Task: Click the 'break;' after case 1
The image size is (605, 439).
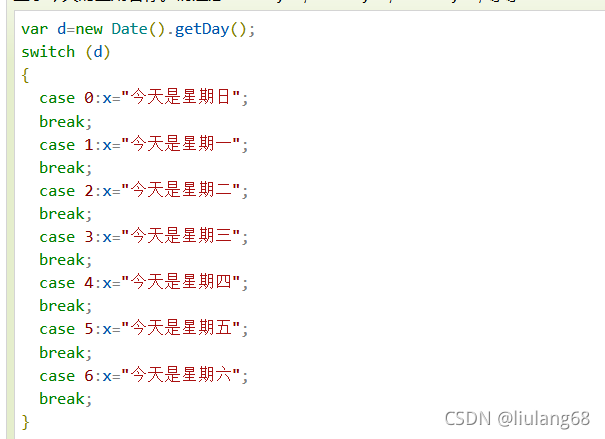Action: (66, 167)
